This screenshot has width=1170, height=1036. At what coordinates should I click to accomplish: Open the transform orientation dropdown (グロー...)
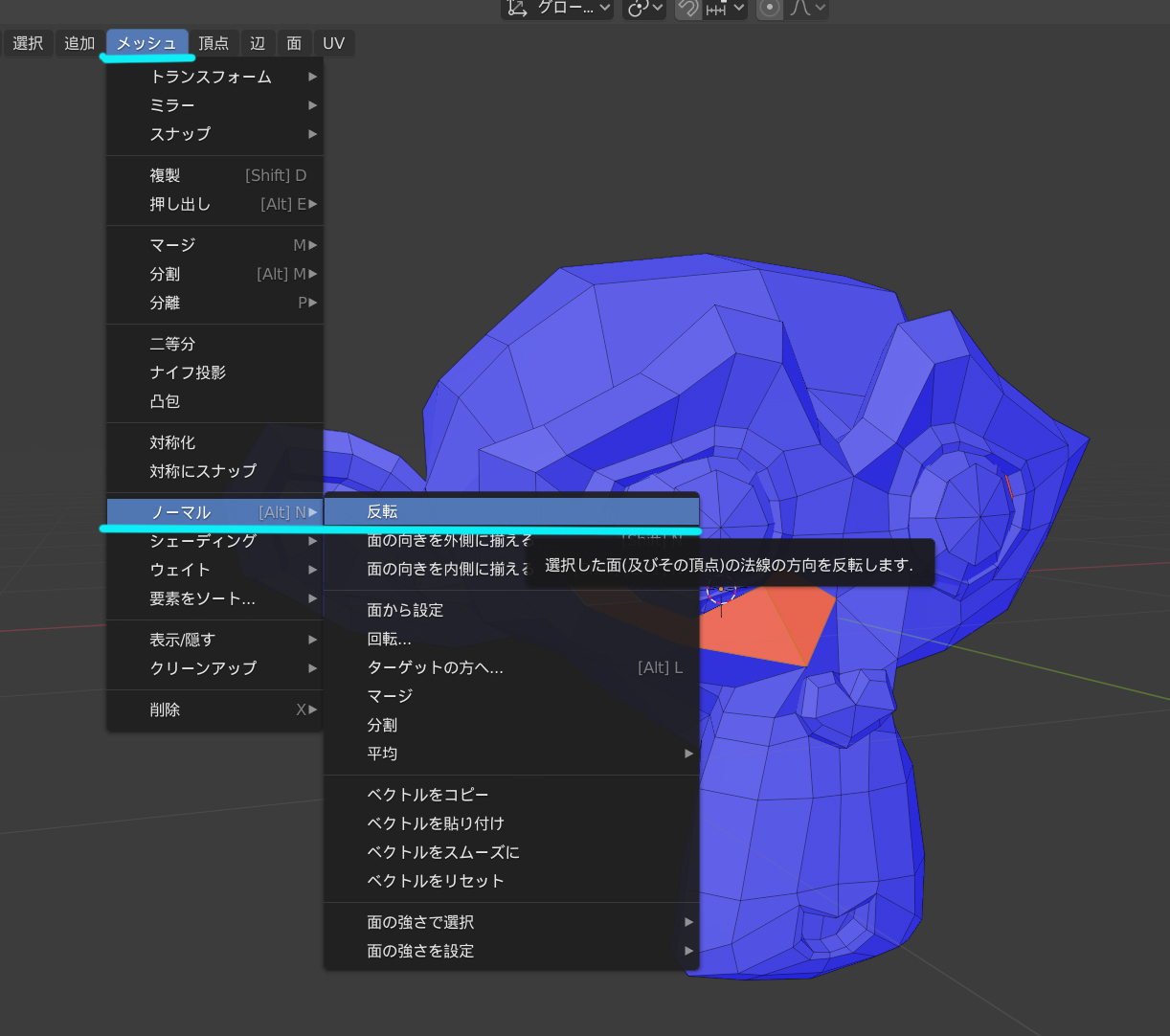[558, 8]
